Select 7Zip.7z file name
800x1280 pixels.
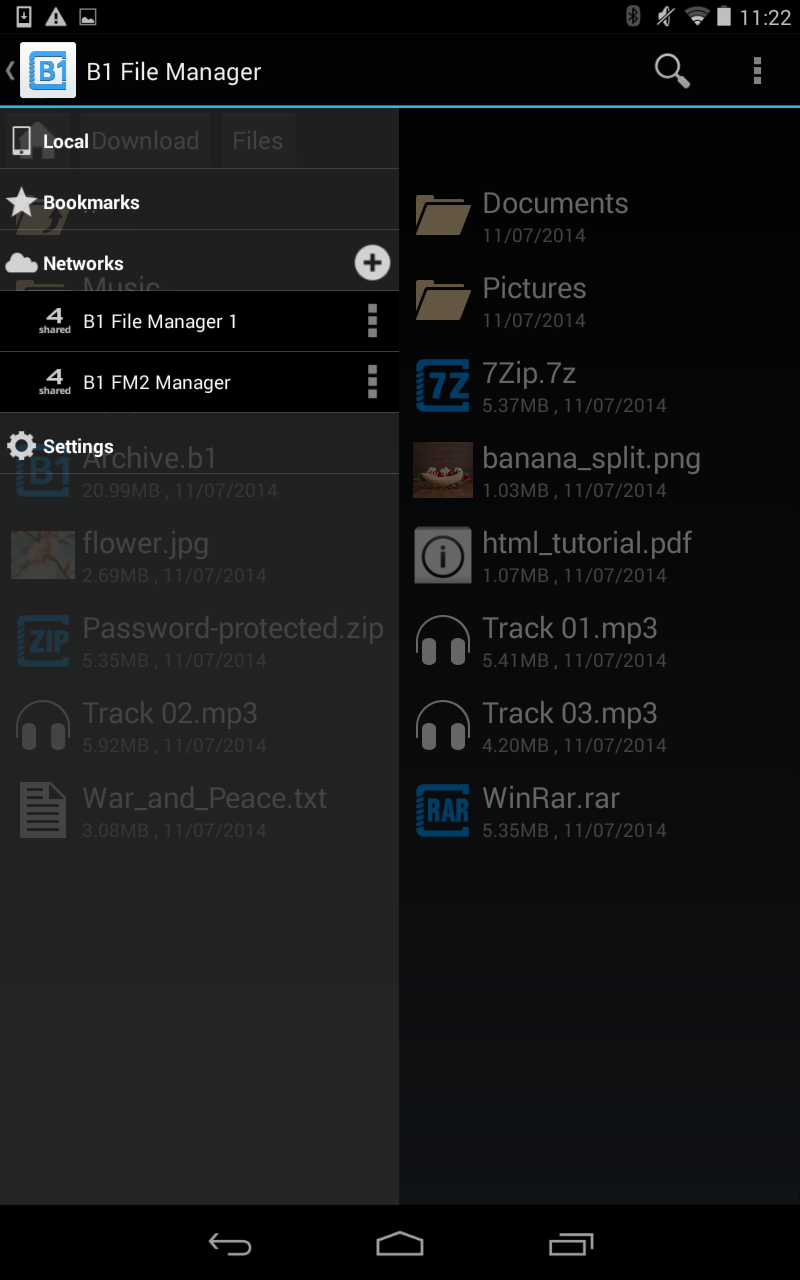pos(529,374)
